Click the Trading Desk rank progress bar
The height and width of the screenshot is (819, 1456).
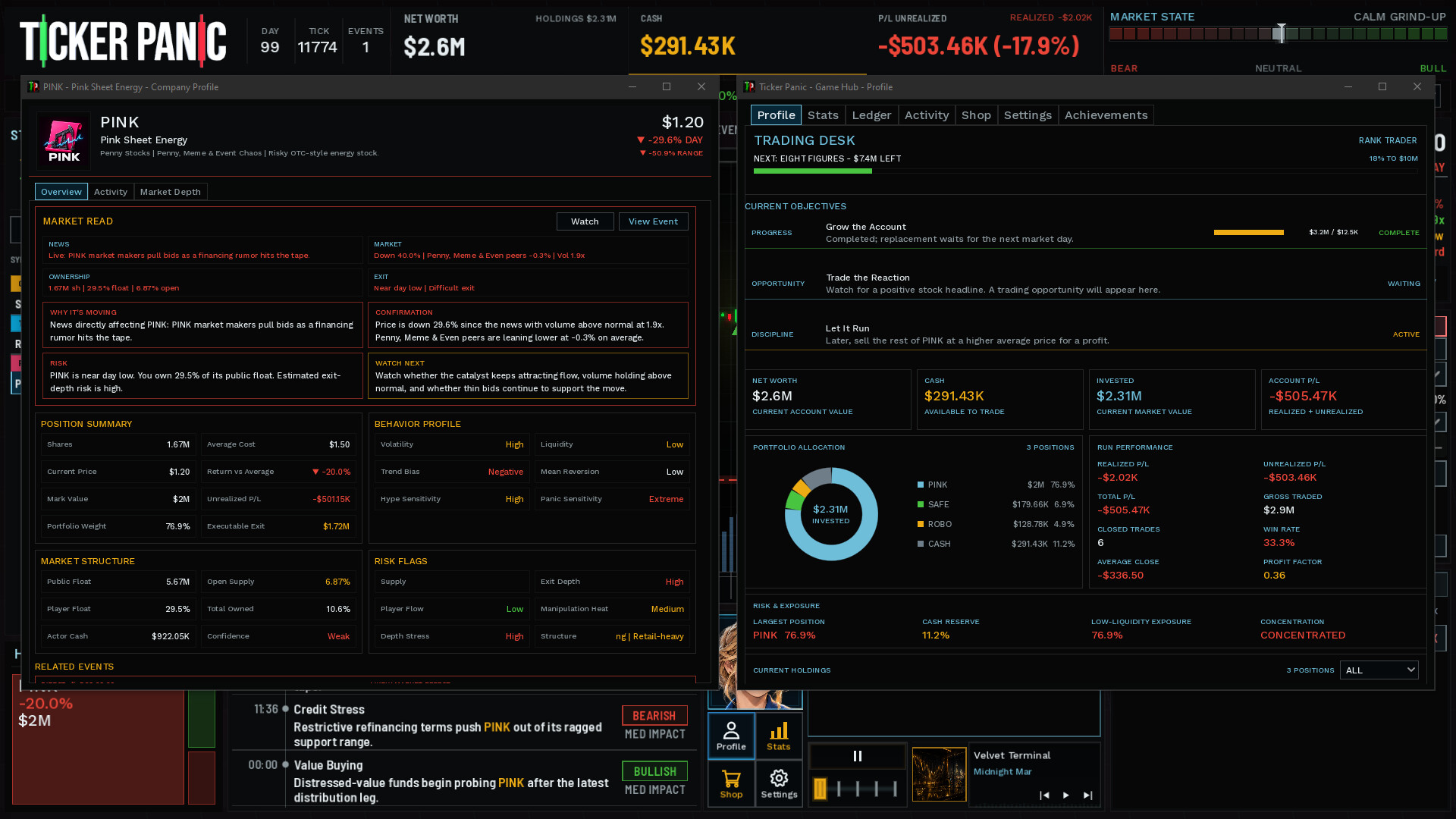click(x=1085, y=171)
